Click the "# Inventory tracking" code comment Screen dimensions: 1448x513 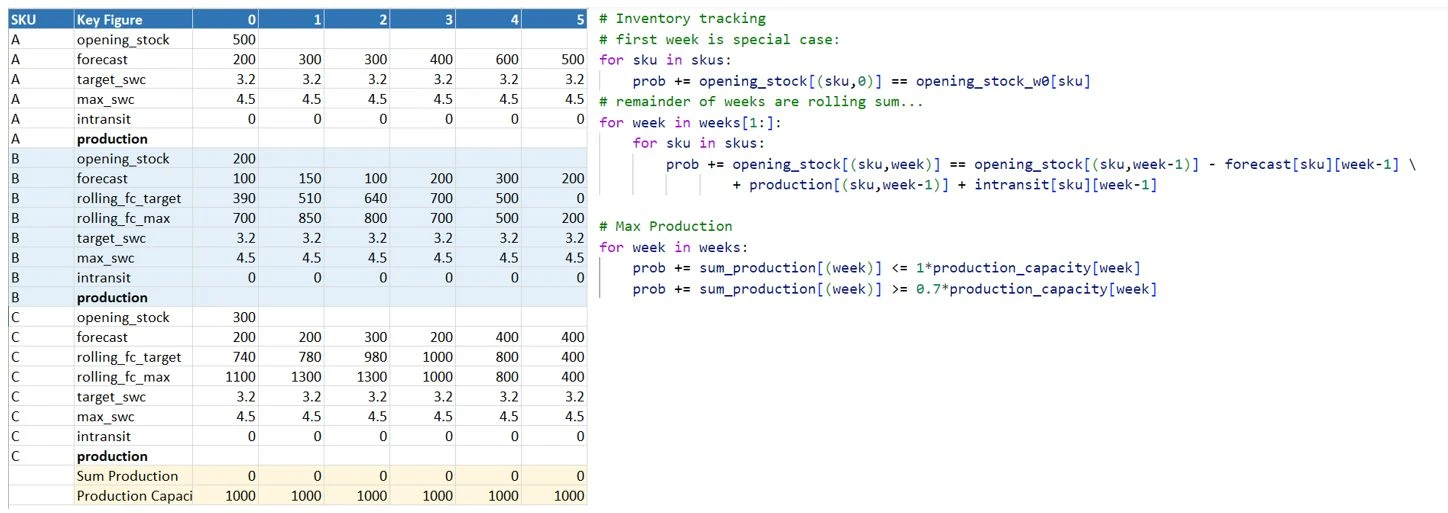click(683, 18)
